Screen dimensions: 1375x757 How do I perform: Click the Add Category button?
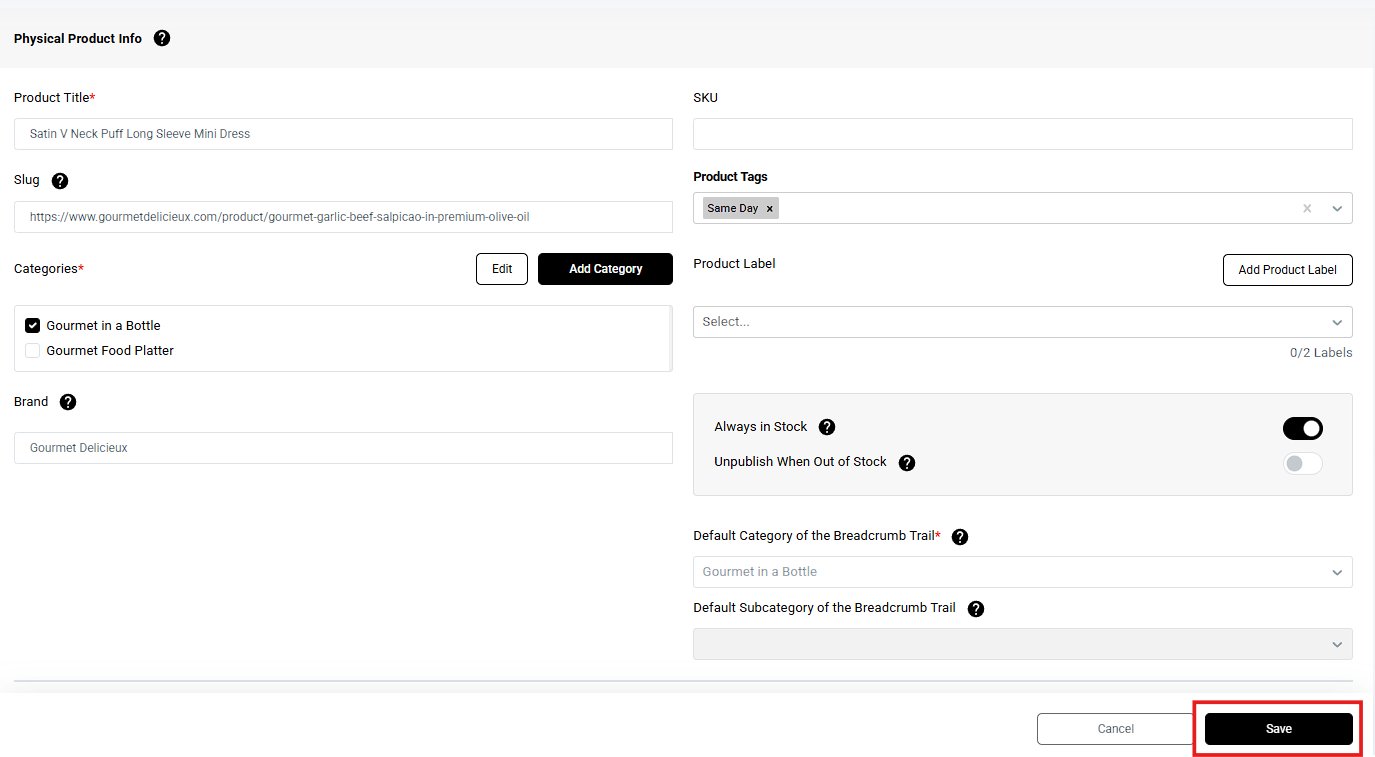tap(605, 269)
